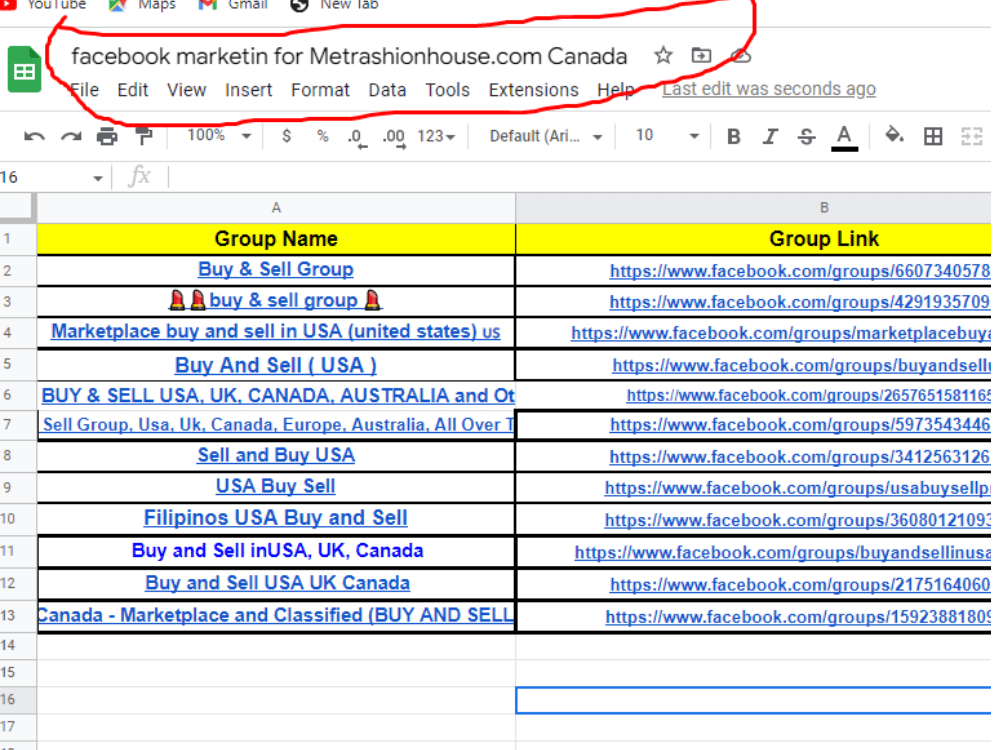Open the usabuysell facebook group URL
The image size is (1000, 750).
pos(797,488)
